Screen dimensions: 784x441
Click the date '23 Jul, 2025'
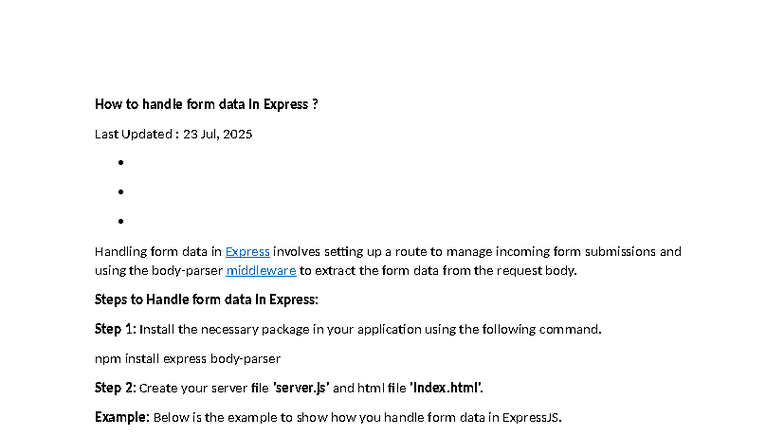tap(218, 134)
